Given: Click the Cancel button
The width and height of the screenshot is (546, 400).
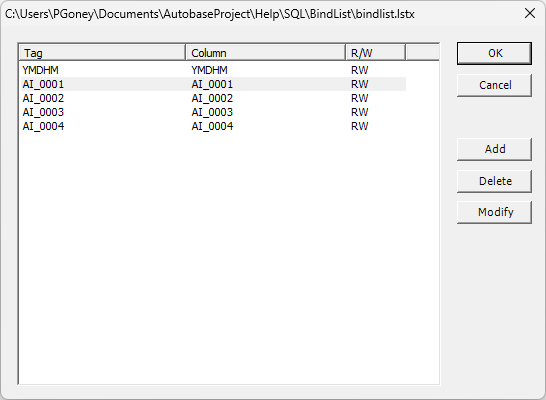Looking at the screenshot, I should pos(494,85).
